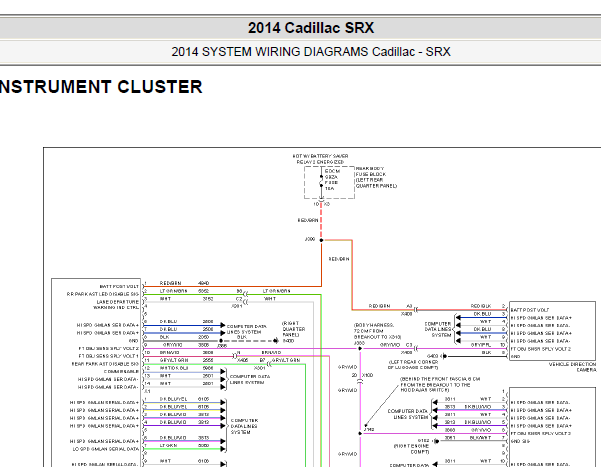Click 'RR PARK AST LED DISABLE SIG' pin label
Screen dimensions: 601x467
coord(102,294)
